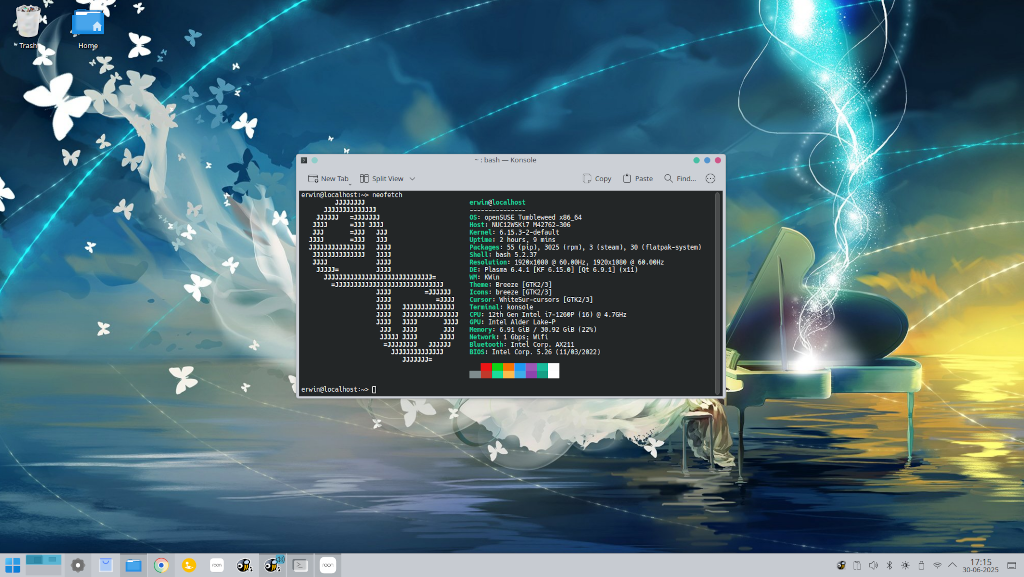1024x577 pixels.
Task: Switch desktops using the virtual desktop pager
Action: pyautogui.click(x=43, y=565)
